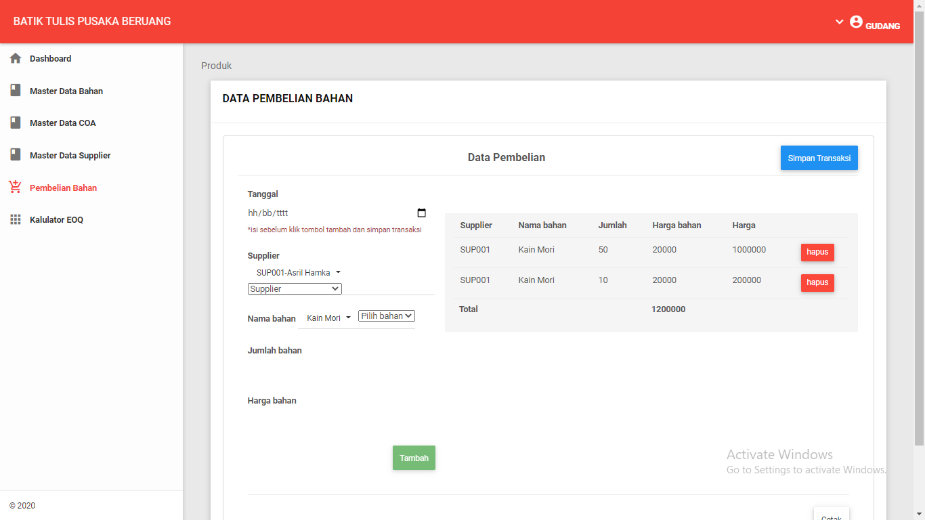Viewport: 925px width, 520px height.
Task: Click the shopping cart icon for Pembelian Bahan
Action: (15, 187)
